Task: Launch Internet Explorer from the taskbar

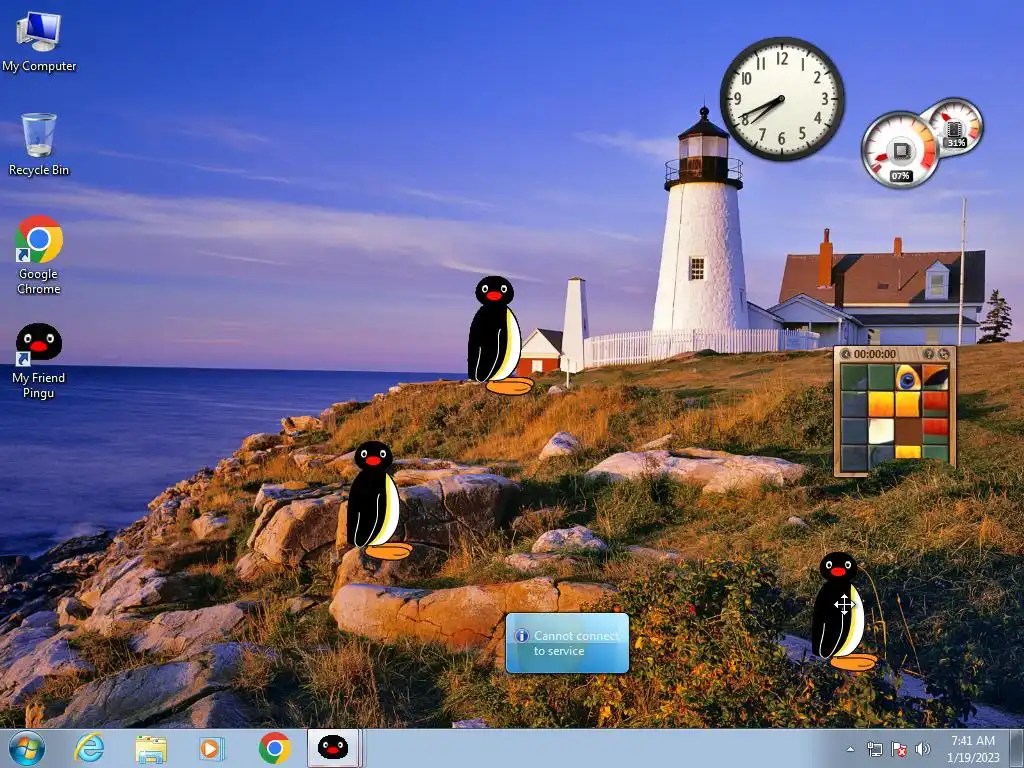Action: 89,748
